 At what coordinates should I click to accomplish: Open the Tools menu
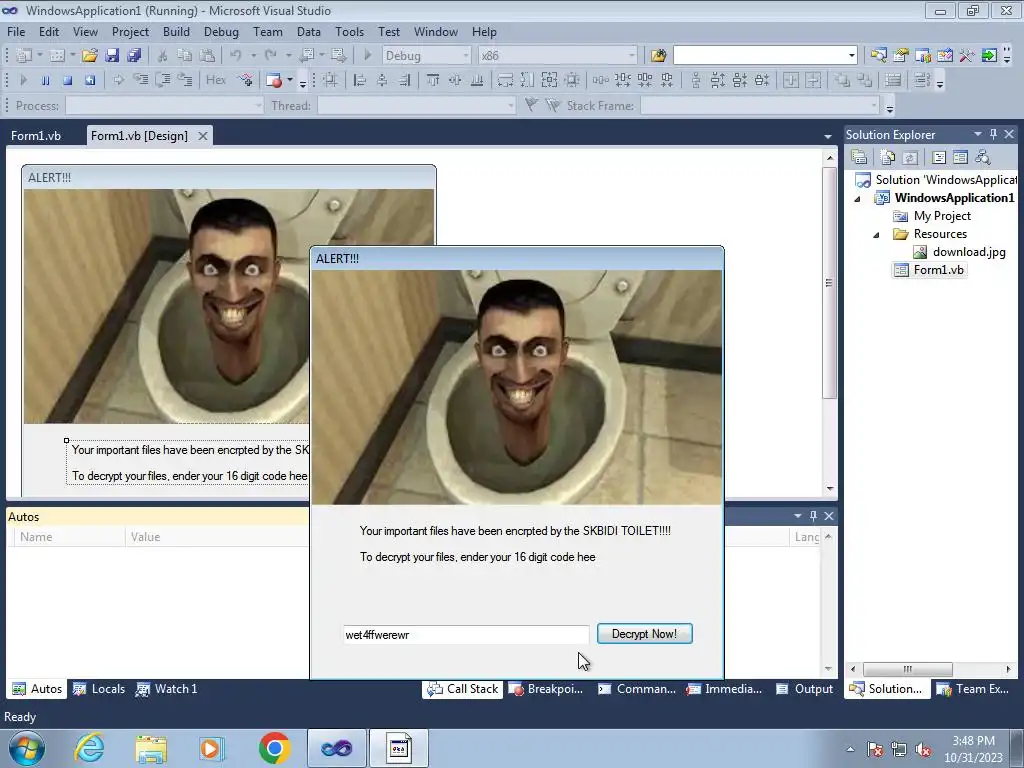pyautogui.click(x=349, y=31)
